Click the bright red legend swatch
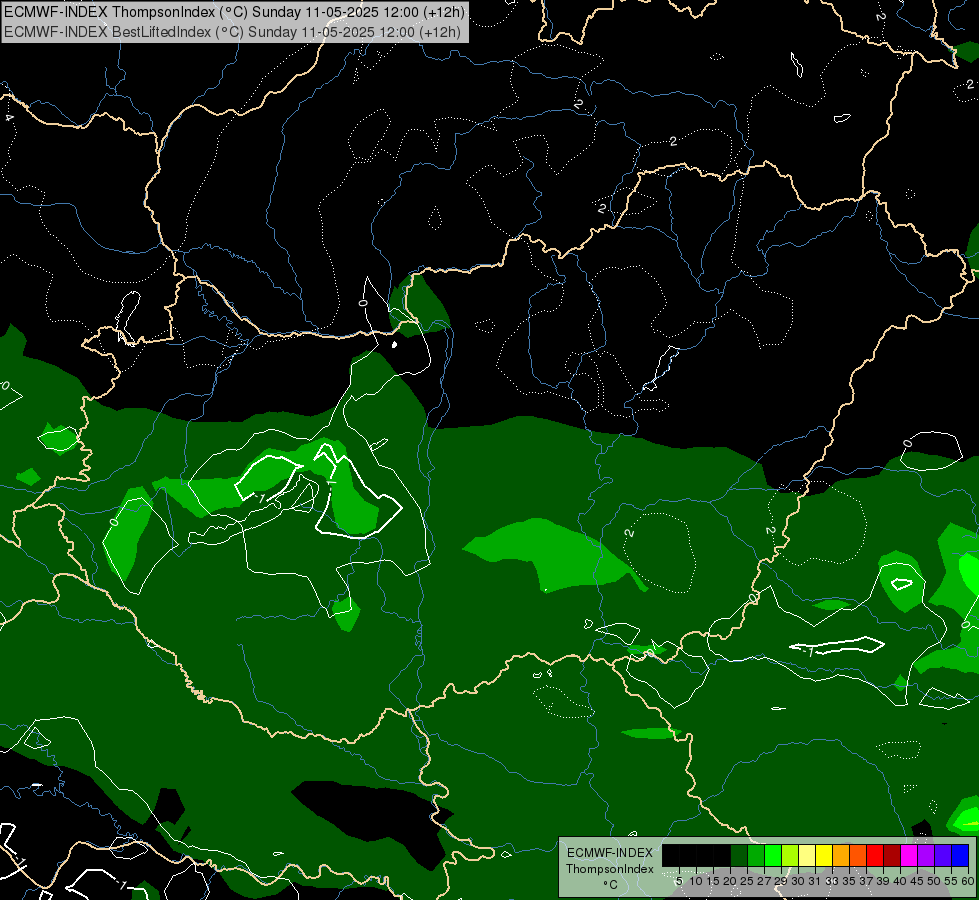The width and height of the screenshot is (979, 900). coord(875,855)
